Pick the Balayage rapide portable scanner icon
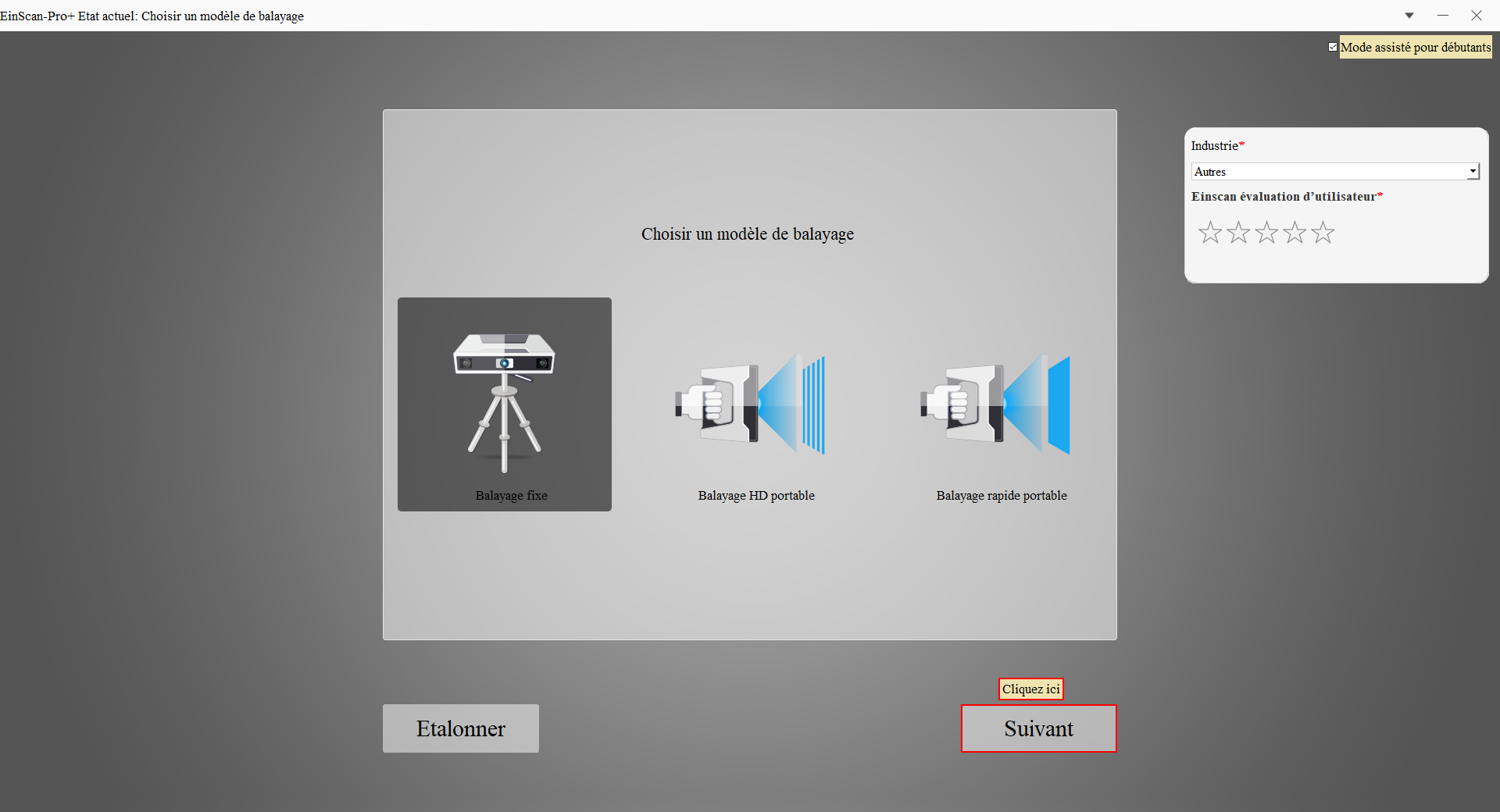This screenshot has width=1500, height=812. click(995, 404)
